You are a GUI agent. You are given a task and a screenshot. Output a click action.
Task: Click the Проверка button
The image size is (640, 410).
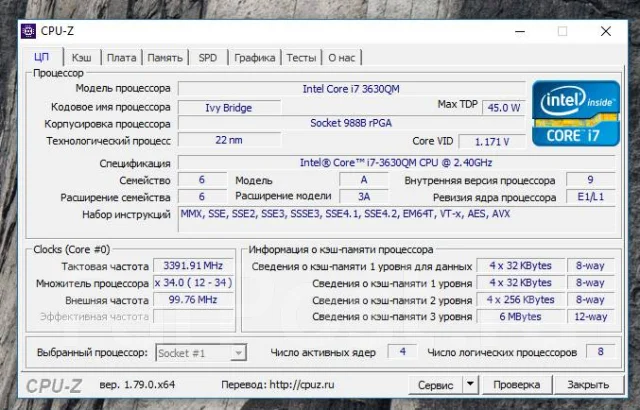tap(516, 384)
